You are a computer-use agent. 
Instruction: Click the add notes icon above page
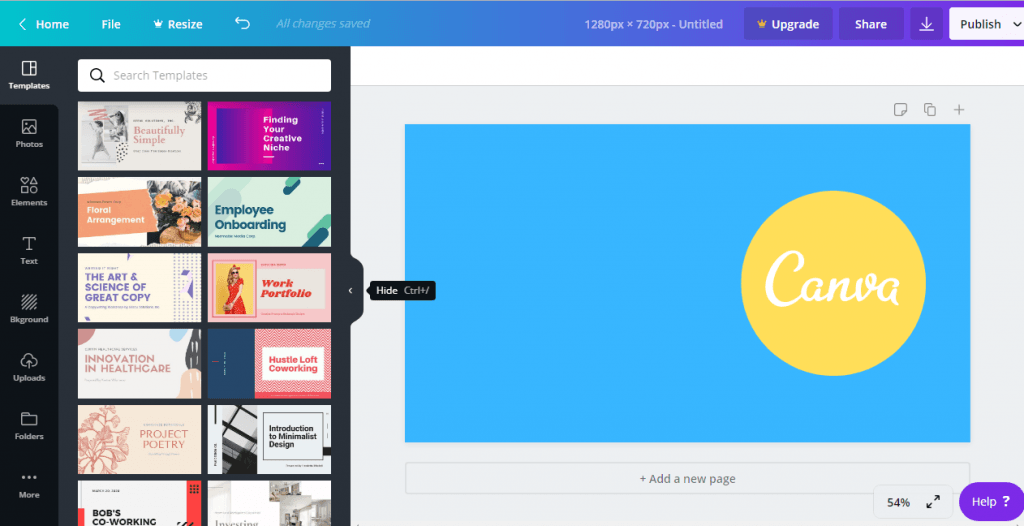[901, 110]
